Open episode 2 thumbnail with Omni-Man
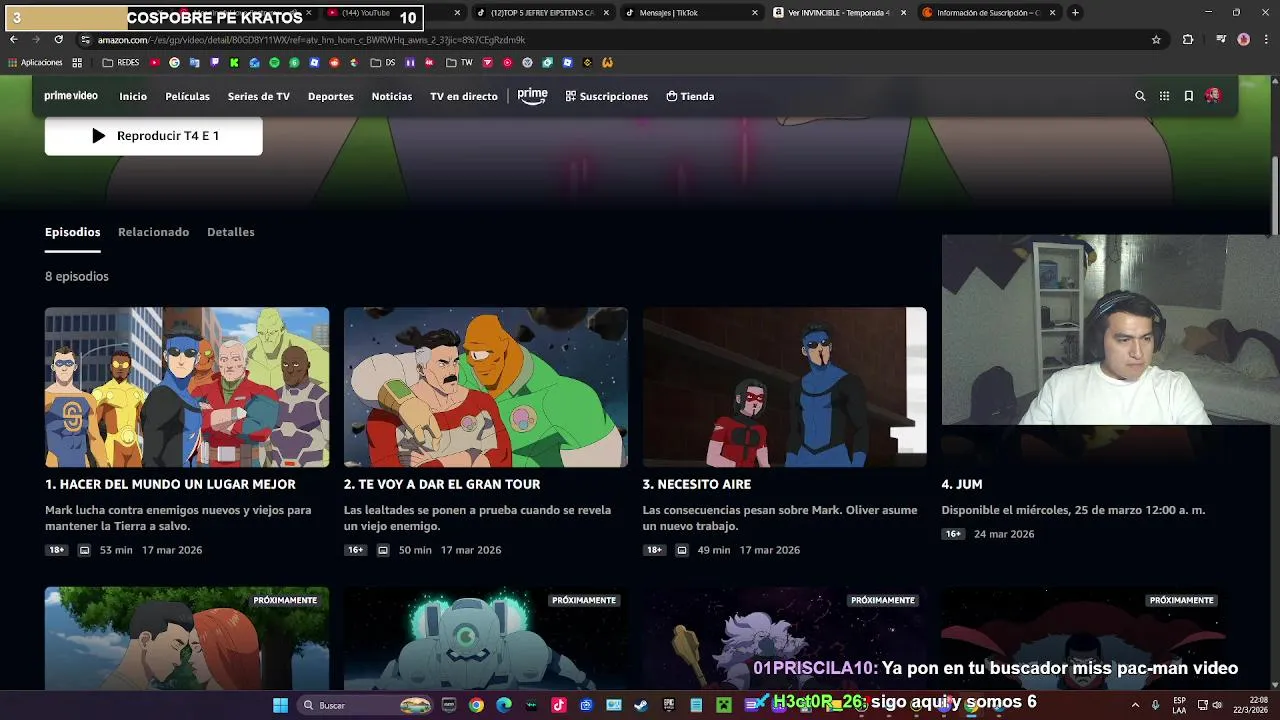 [x=486, y=387]
